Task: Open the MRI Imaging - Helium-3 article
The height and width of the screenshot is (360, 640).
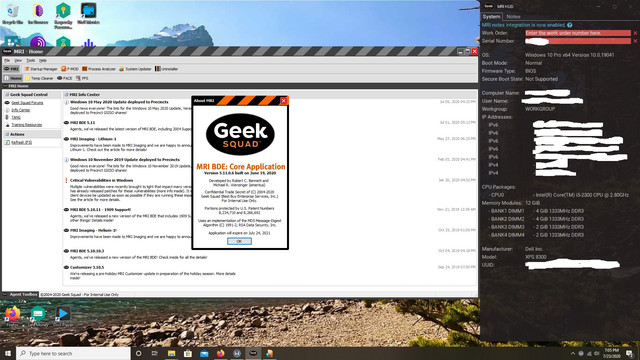Action: pyautogui.click(x=93, y=230)
